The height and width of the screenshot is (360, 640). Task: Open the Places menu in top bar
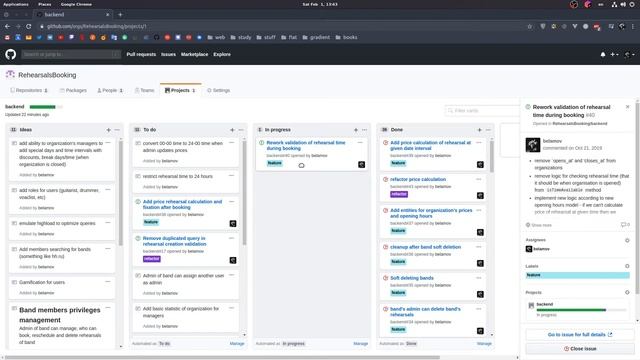tap(45, 4)
